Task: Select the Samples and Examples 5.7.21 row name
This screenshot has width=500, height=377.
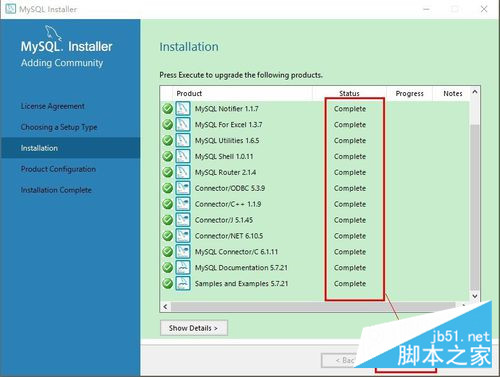Action: [x=241, y=283]
